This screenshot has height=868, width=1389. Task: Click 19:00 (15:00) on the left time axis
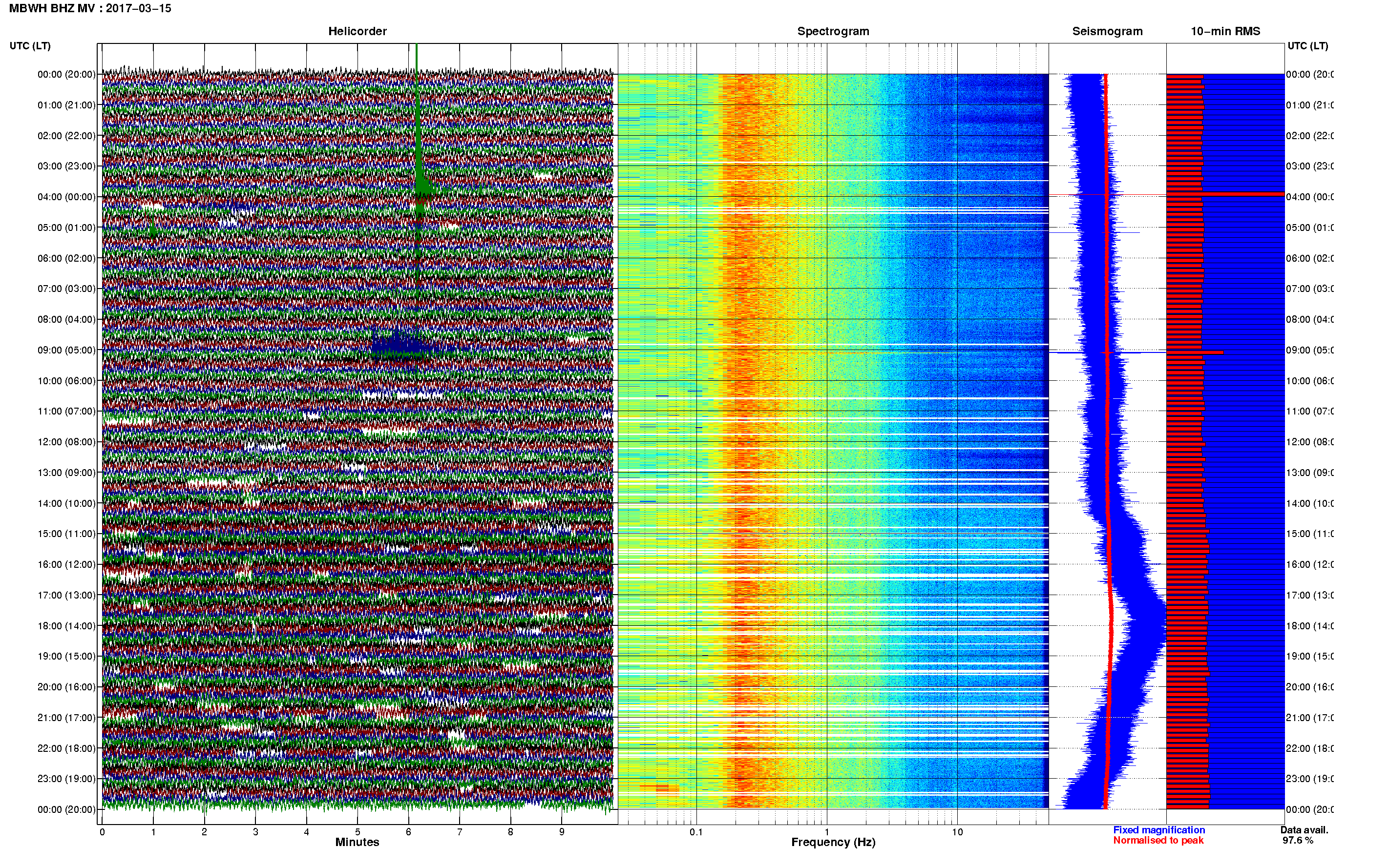click(66, 656)
